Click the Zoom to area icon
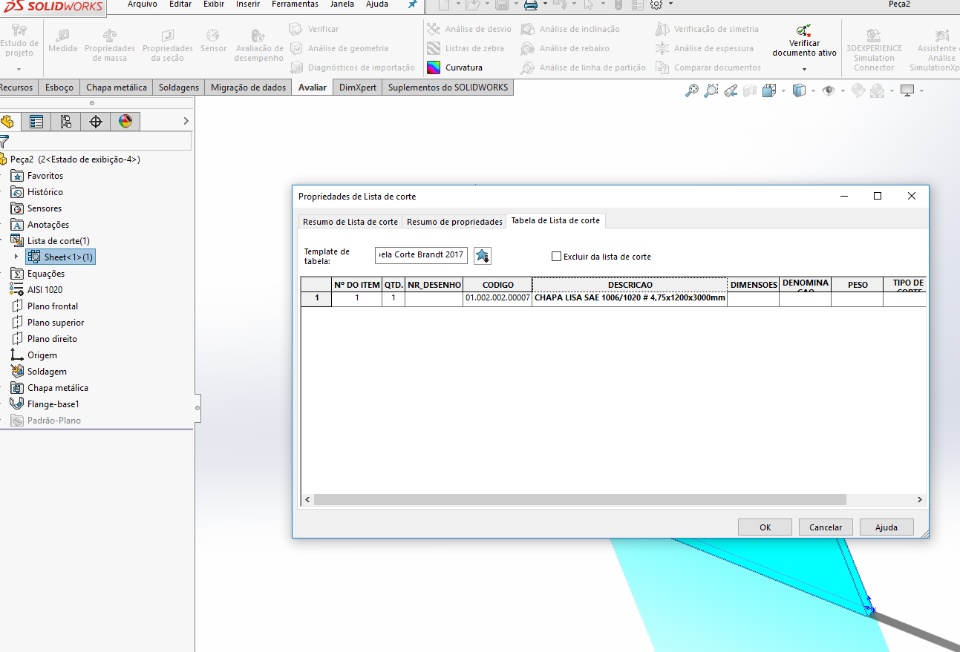Screen dimensions: 960x652 pos(711,91)
